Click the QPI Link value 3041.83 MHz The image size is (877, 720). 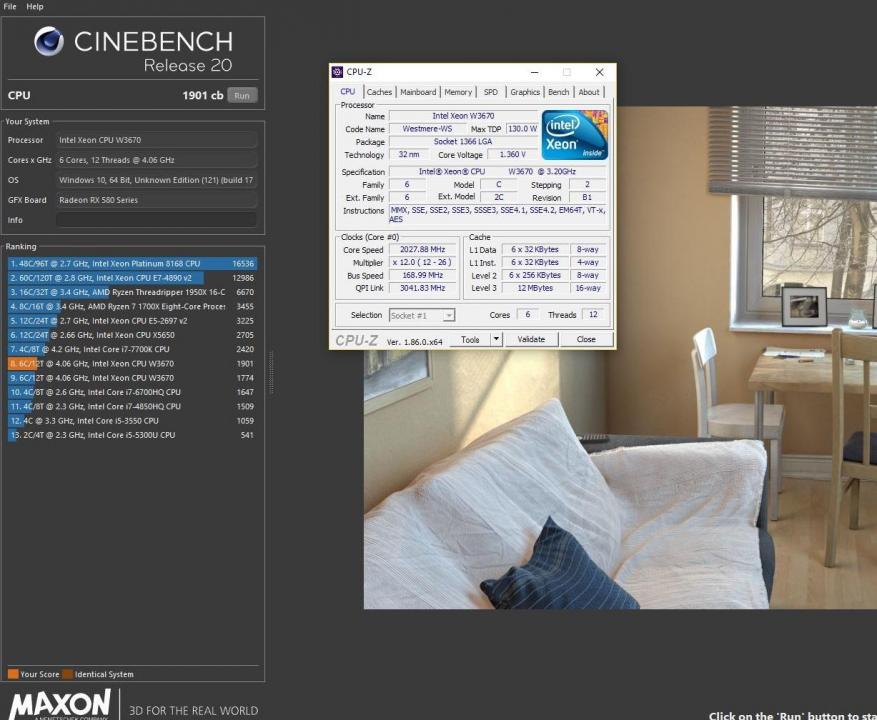(x=422, y=288)
